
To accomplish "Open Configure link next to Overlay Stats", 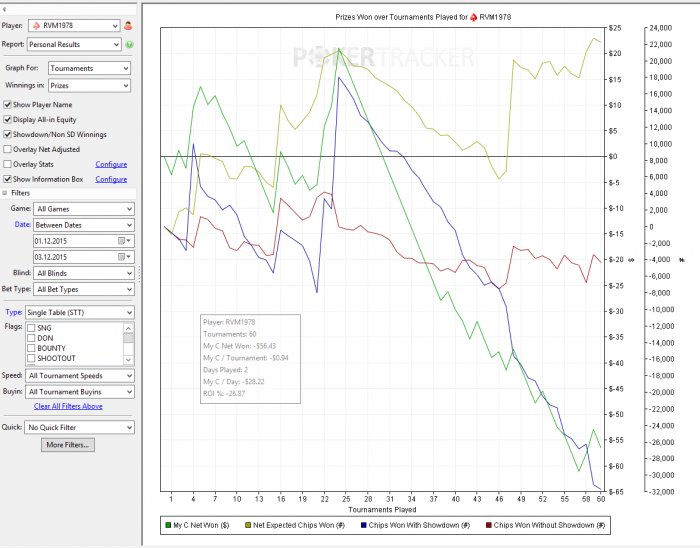I will 110,164.
